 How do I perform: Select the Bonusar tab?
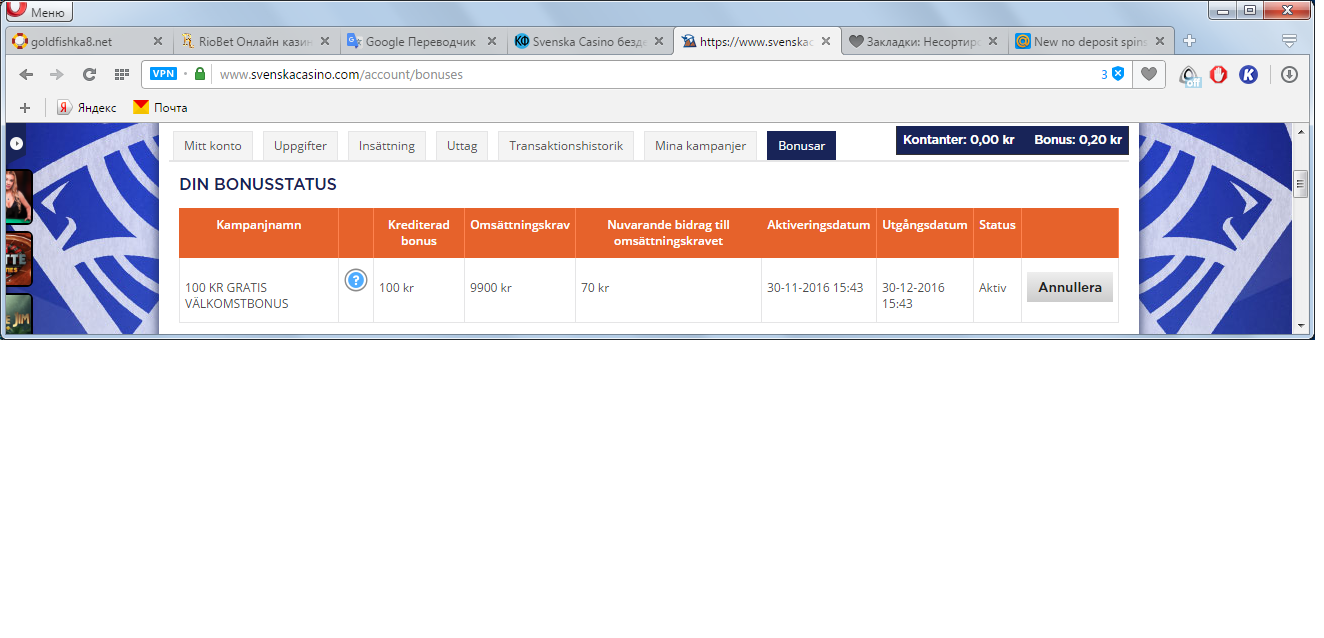point(801,146)
